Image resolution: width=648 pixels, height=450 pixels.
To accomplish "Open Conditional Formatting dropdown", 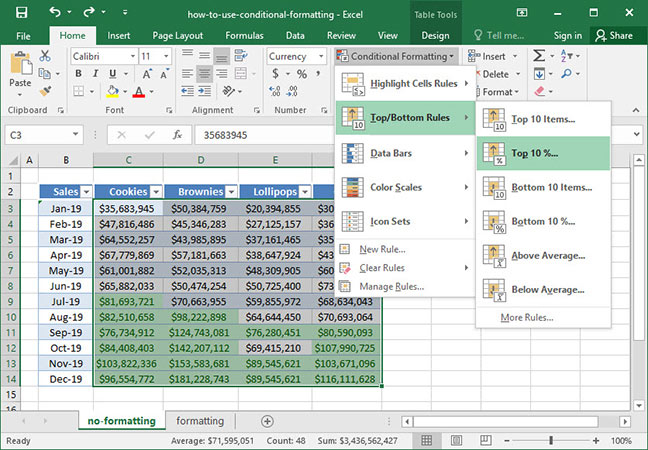I will [x=395, y=56].
